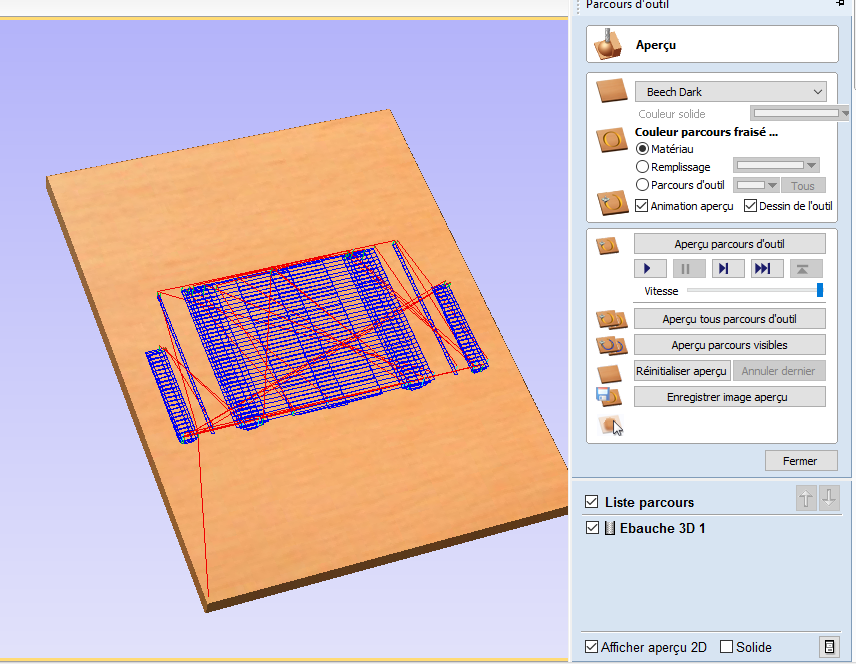Toggle the Dessin de l'outil checkbox
Image resolution: width=856 pixels, height=664 pixels.
pos(750,205)
